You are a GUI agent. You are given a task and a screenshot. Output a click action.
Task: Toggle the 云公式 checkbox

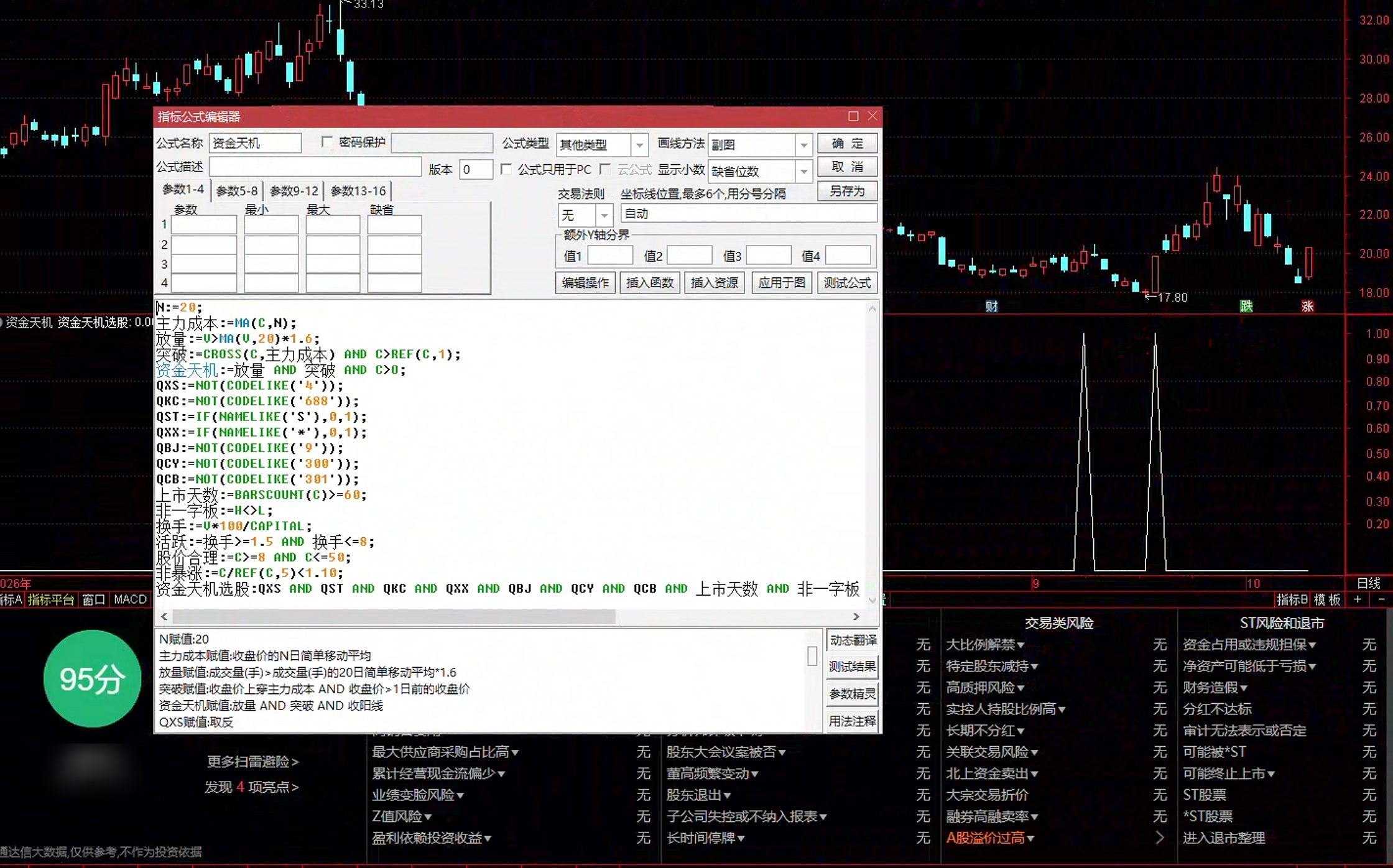[605, 169]
